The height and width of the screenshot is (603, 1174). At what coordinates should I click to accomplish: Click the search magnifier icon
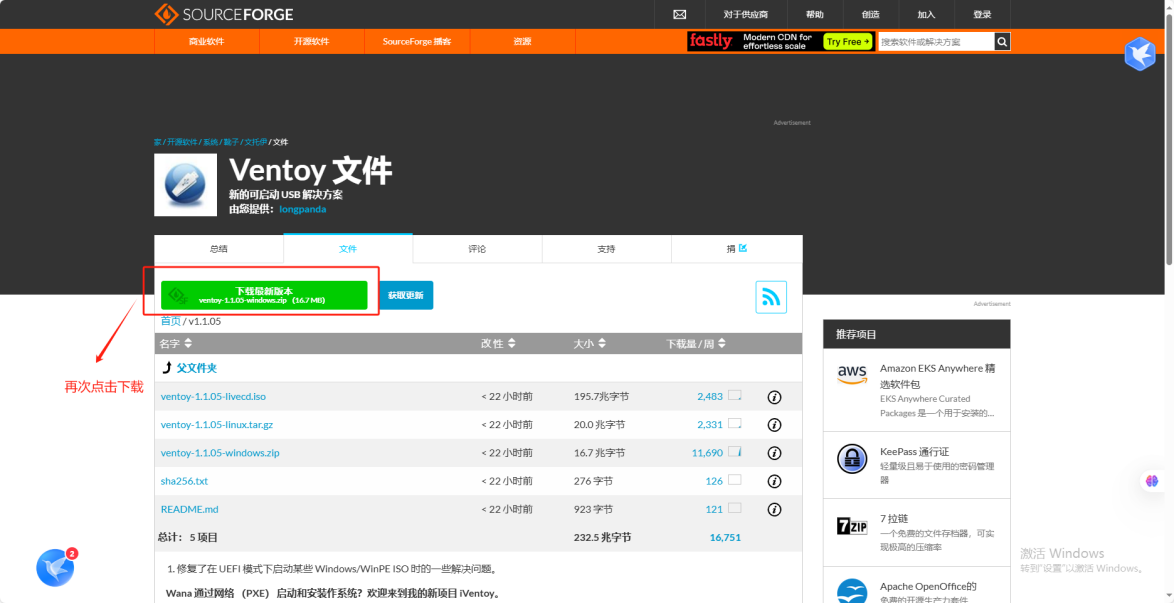click(1002, 42)
